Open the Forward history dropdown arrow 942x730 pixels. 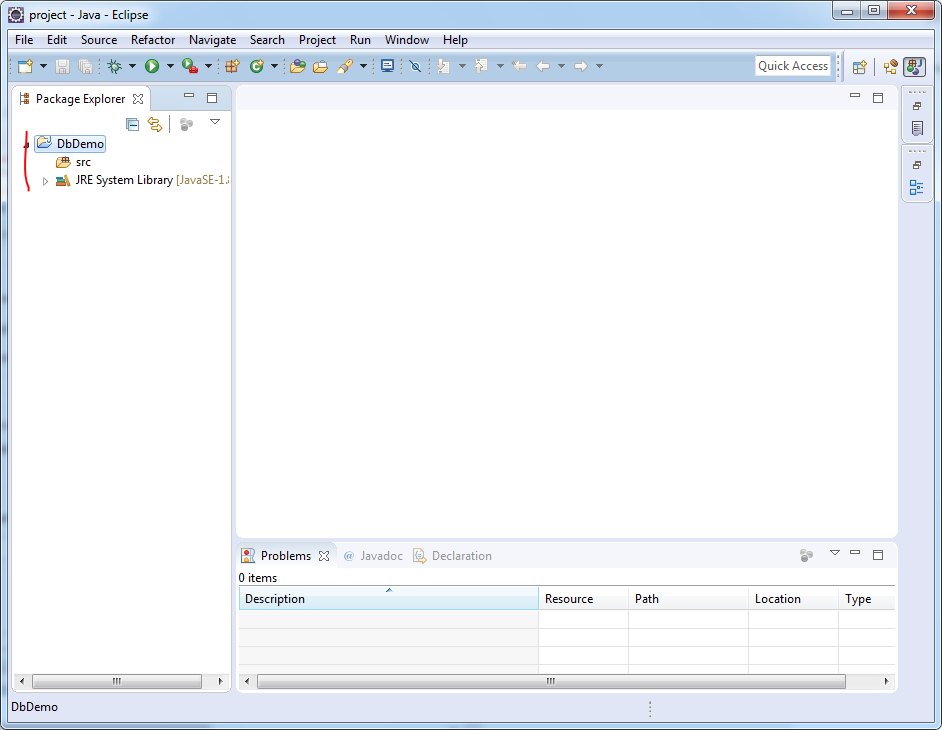(x=599, y=66)
